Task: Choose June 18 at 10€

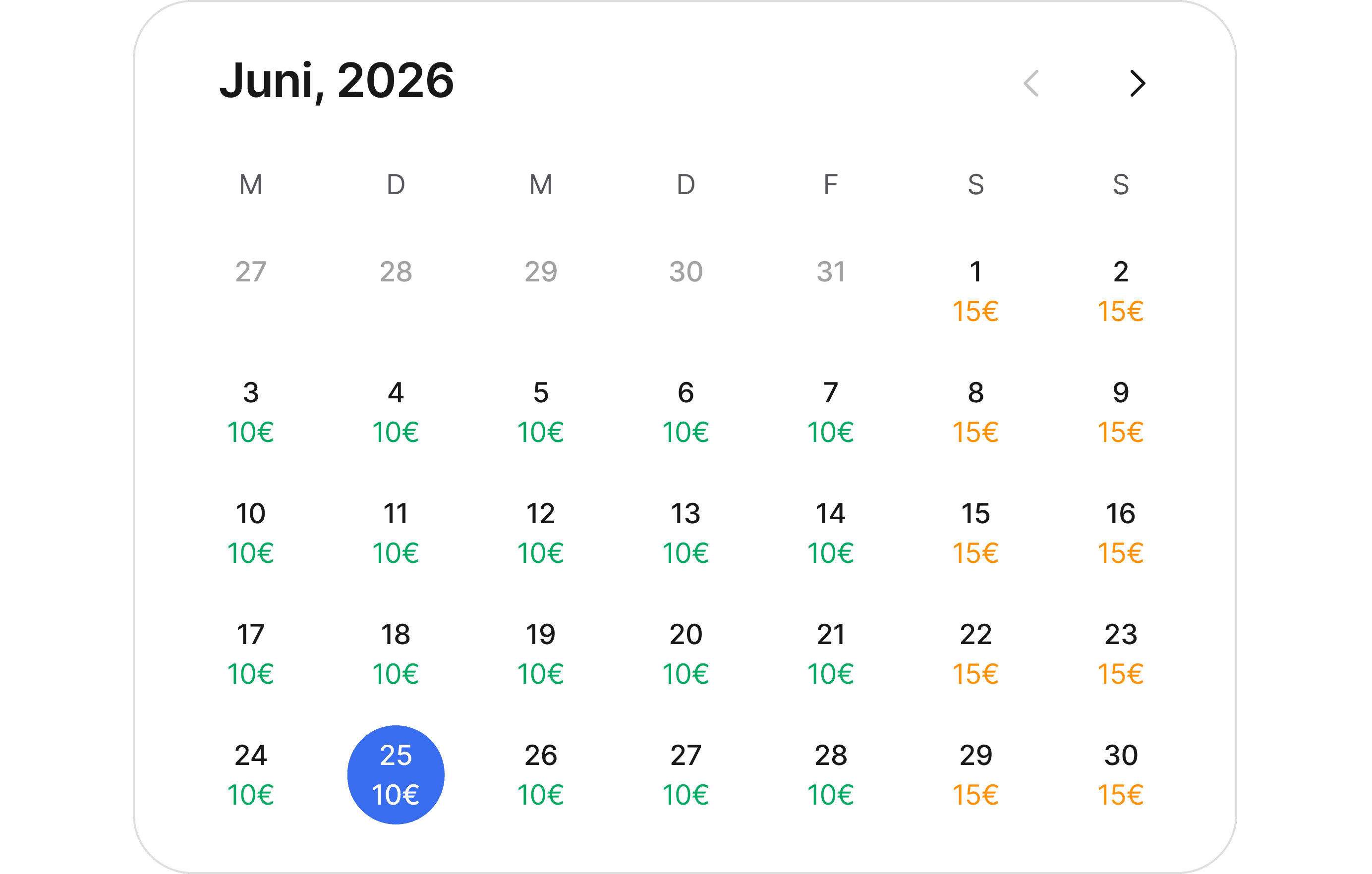Action: pos(396,654)
